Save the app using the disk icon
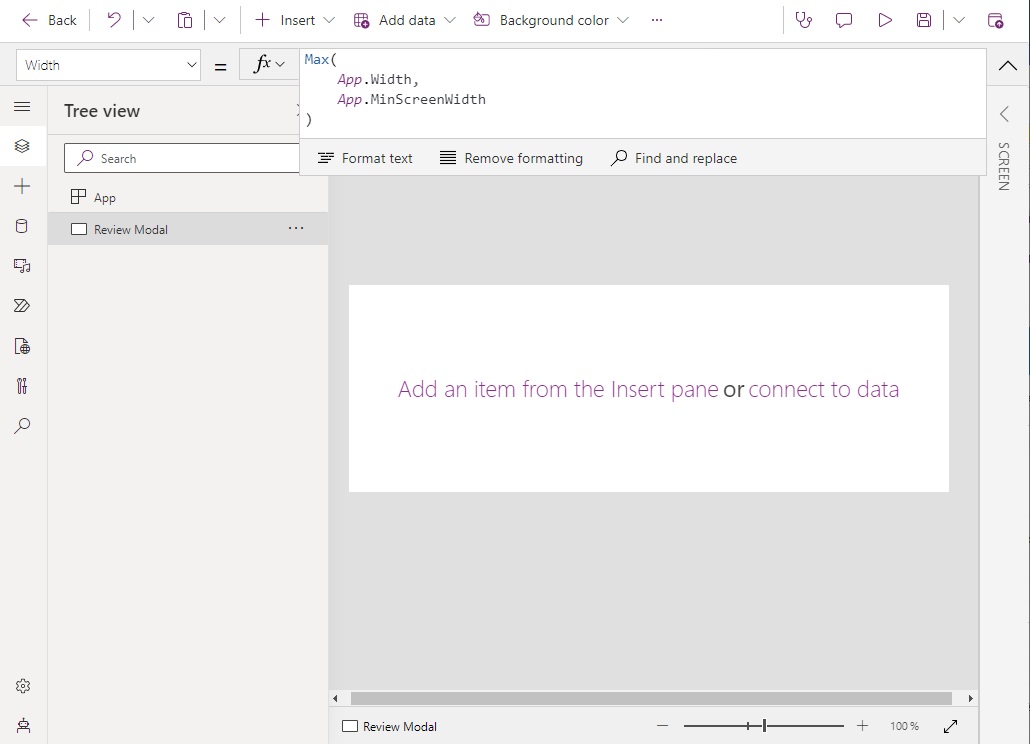The height and width of the screenshot is (744, 1030). [924, 20]
